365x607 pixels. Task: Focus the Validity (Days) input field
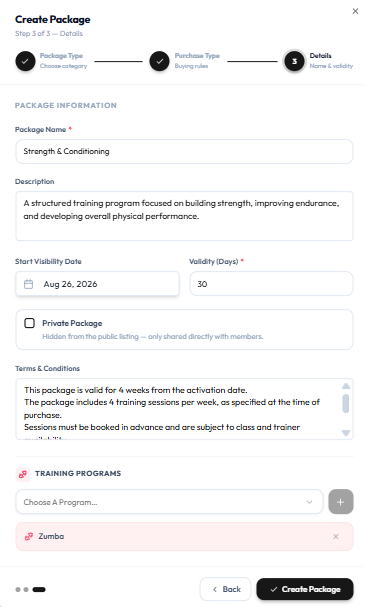271,284
